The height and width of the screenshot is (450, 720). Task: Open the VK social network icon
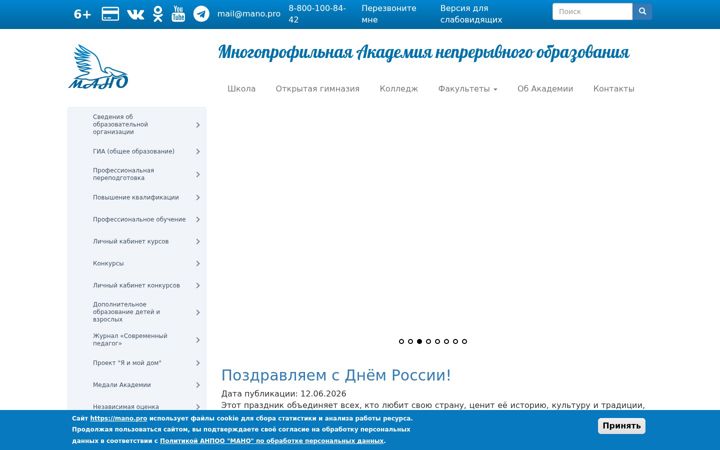(135, 14)
